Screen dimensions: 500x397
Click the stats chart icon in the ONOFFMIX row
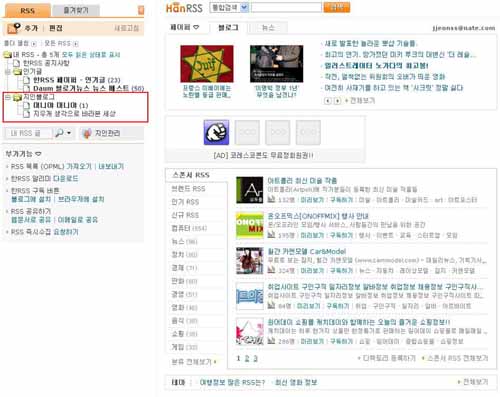pos(272,235)
